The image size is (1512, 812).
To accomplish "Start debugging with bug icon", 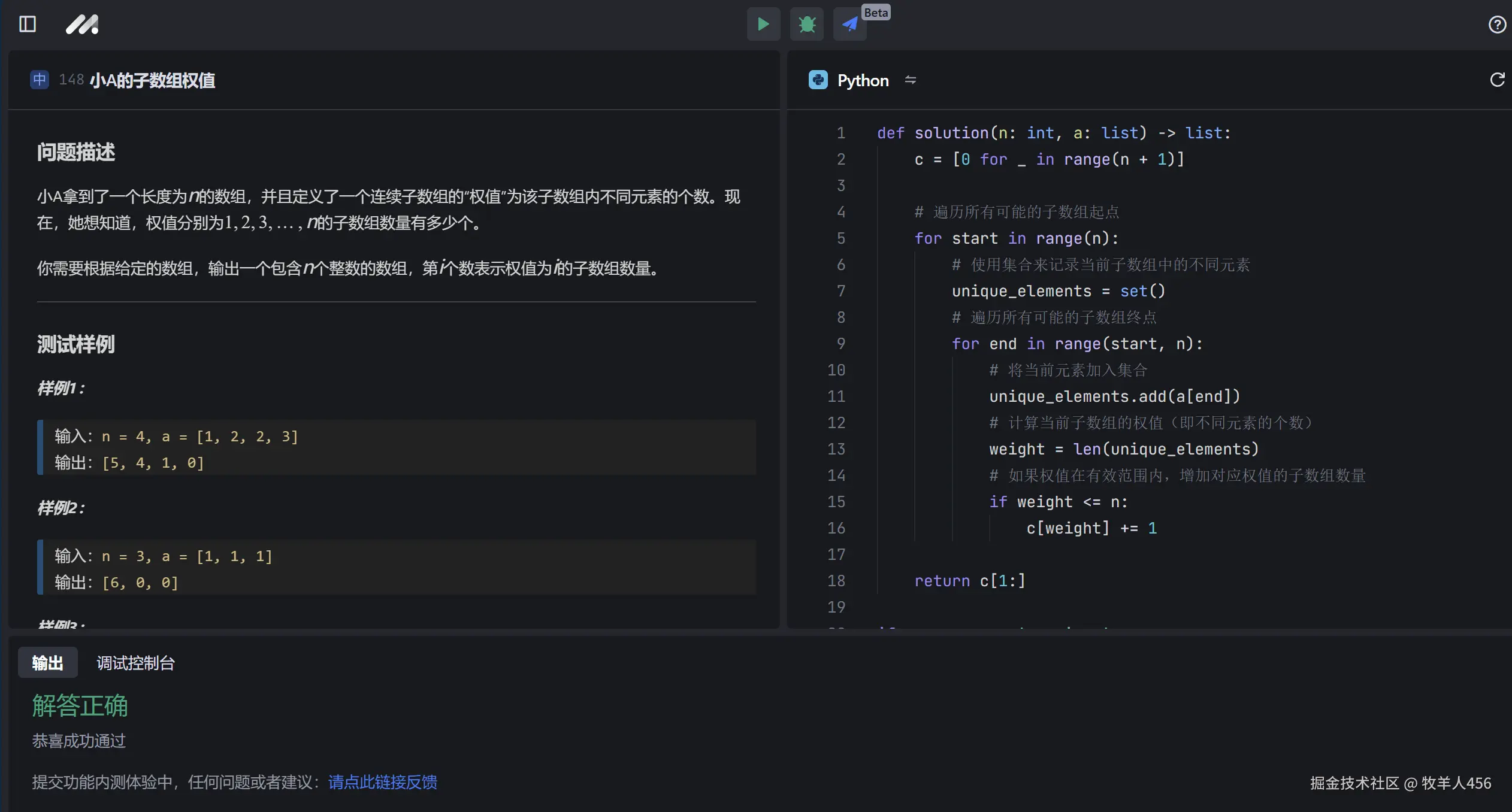I will click(x=806, y=25).
